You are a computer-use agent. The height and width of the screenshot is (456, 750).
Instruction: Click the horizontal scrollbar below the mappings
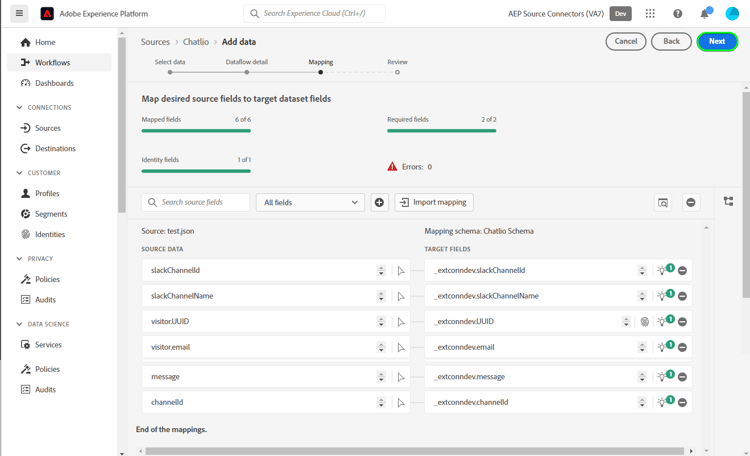pyautogui.click(x=414, y=451)
